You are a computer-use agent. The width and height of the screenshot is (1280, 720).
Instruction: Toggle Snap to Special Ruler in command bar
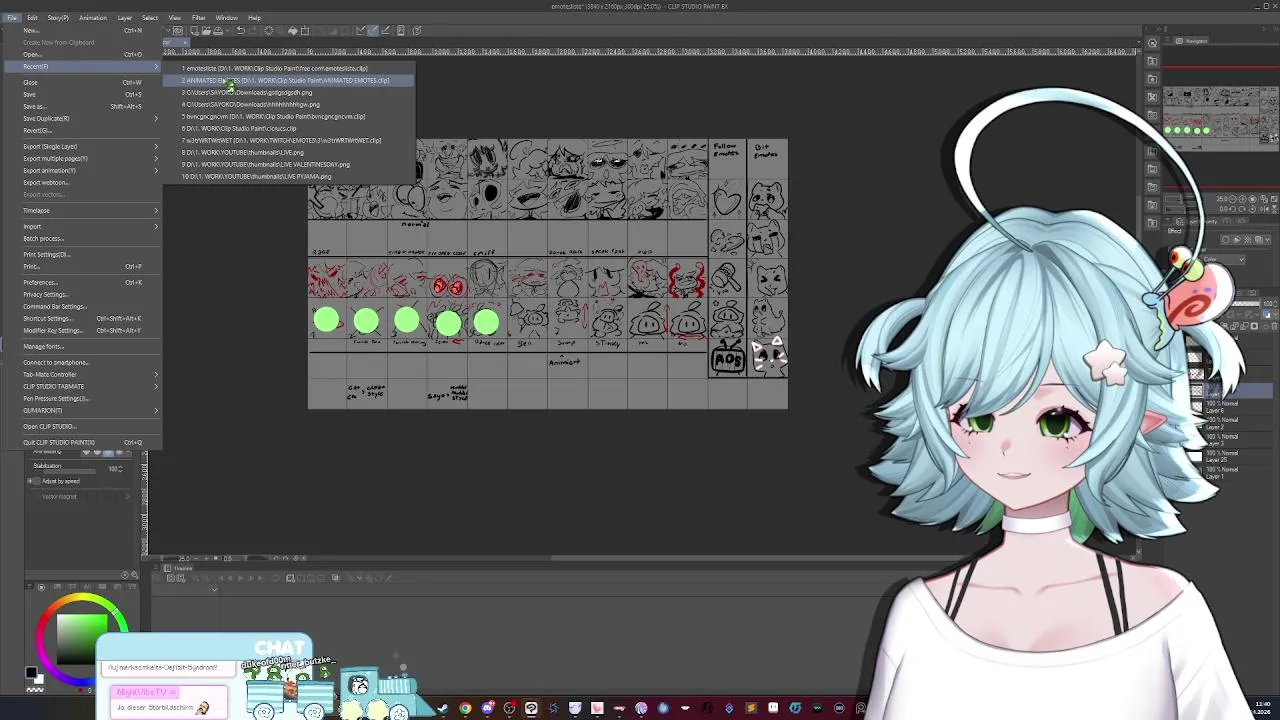point(373,30)
